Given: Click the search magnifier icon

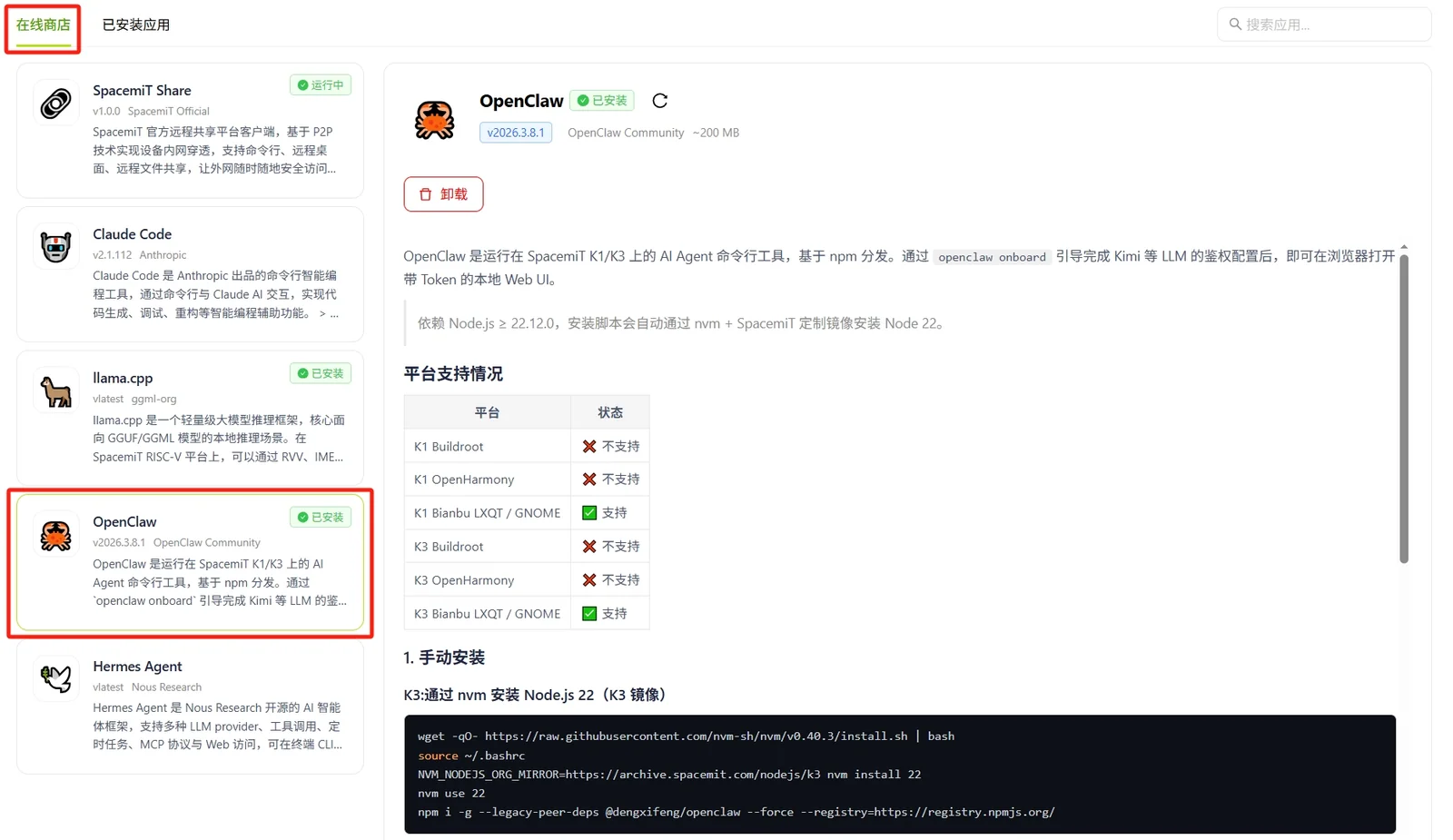Looking at the screenshot, I should click(1235, 25).
